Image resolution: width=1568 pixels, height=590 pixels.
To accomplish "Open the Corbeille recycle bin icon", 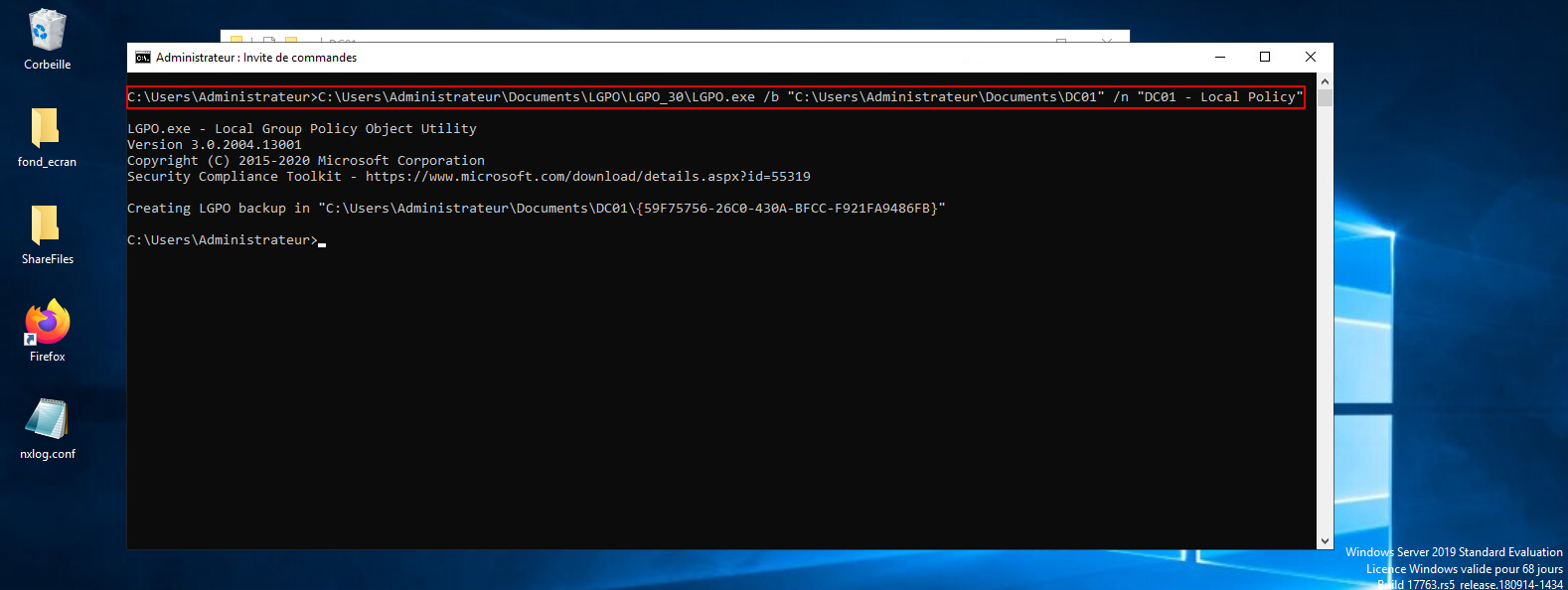I will click(47, 32).
